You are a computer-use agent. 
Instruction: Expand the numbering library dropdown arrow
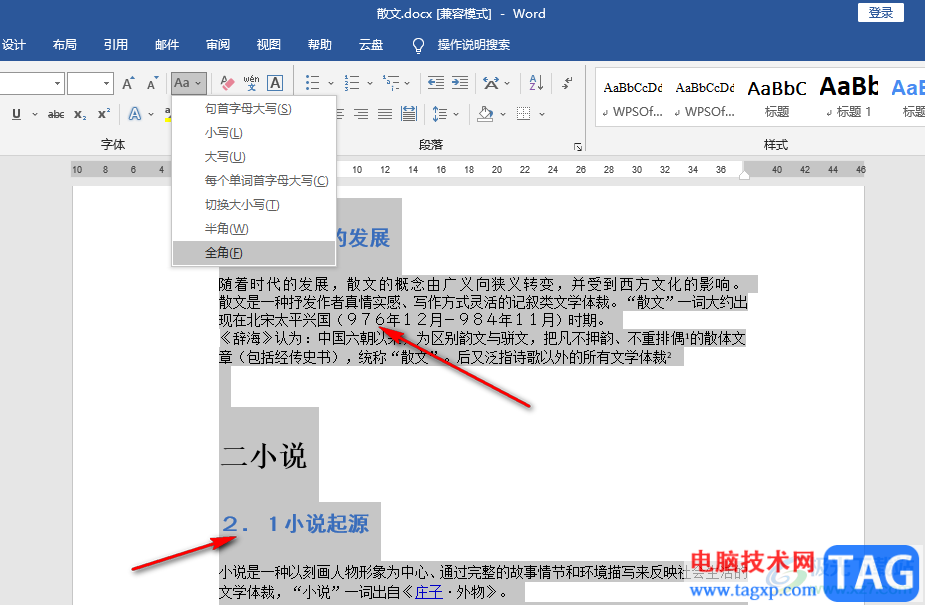pyautogui.click(x=370, y=84)
